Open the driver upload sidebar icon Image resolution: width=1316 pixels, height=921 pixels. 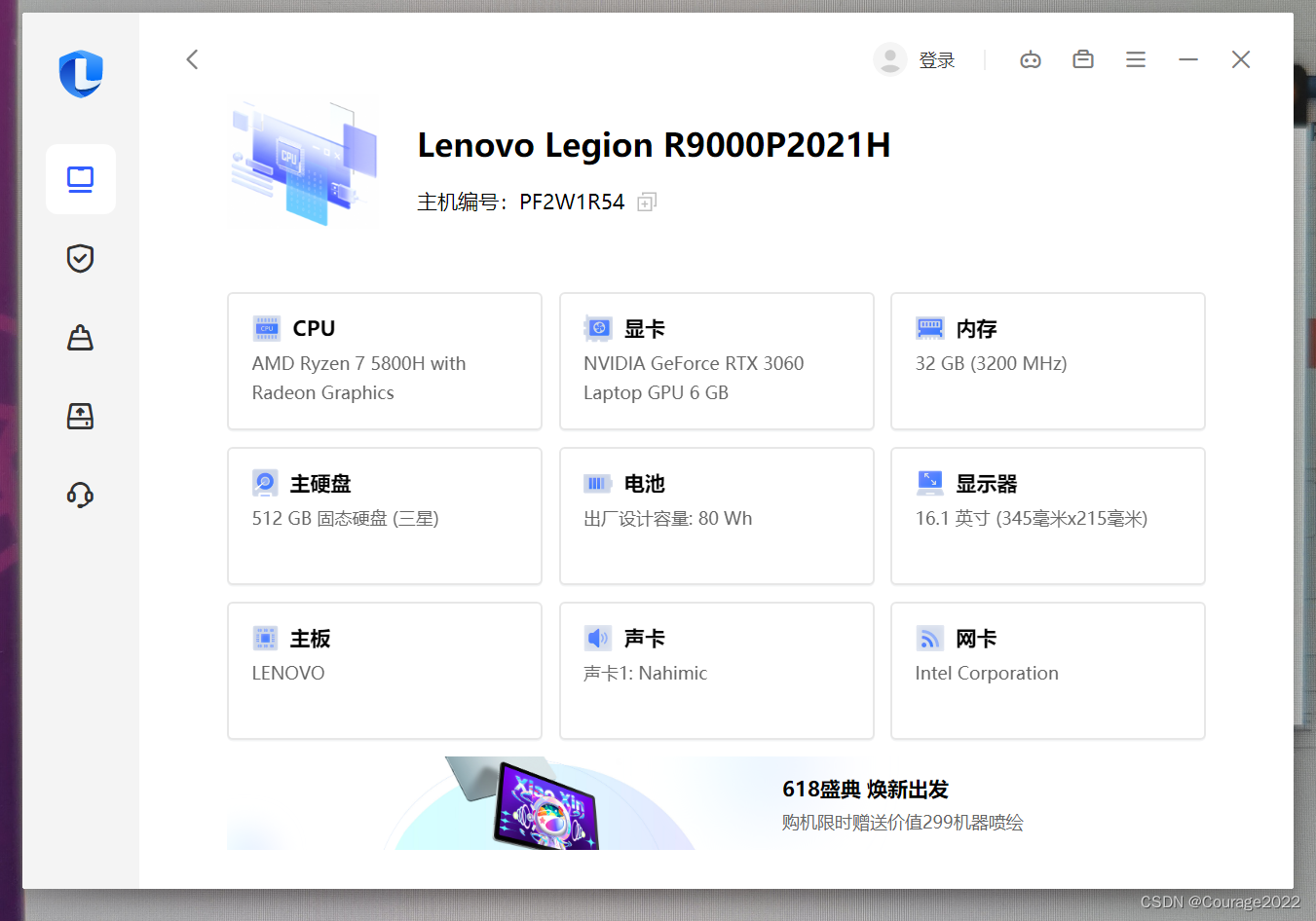[x=80, y=417]
